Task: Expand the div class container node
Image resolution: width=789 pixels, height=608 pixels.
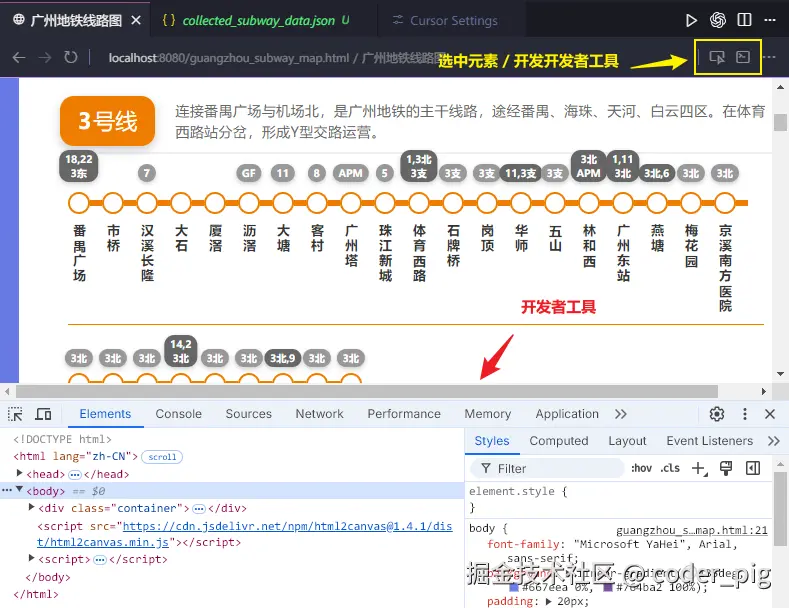Action: [31, 507]
